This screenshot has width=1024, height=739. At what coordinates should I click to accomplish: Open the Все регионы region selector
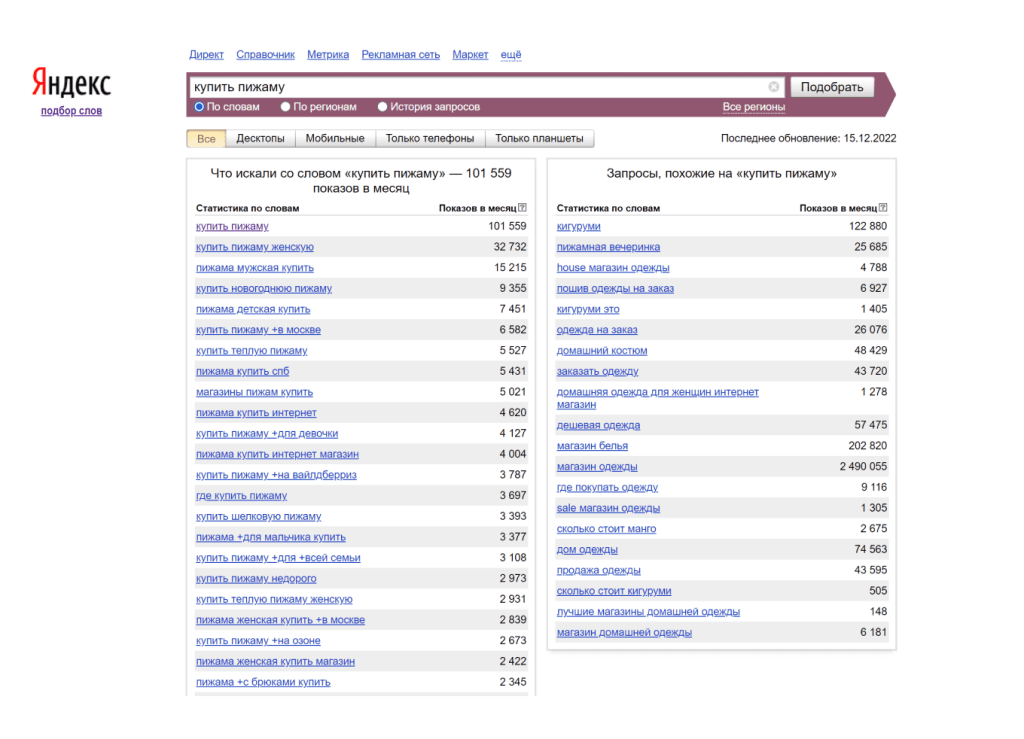pyautogui.click(x=753, y=107)
